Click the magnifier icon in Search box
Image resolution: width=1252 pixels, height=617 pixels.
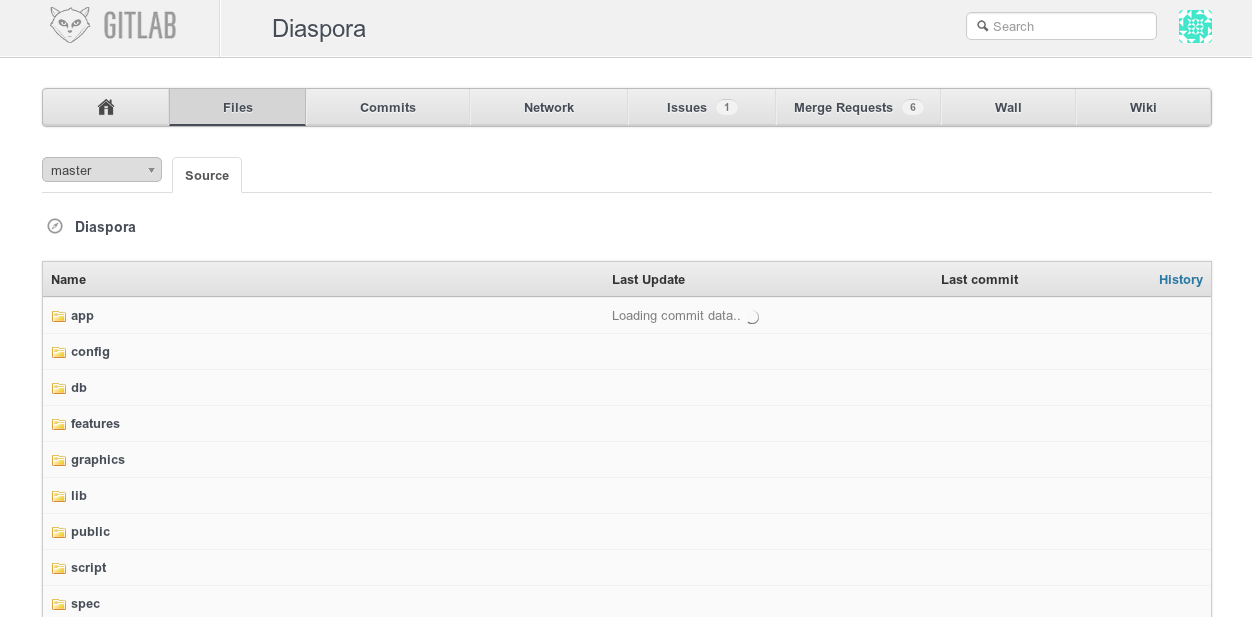tap(982, 26)
